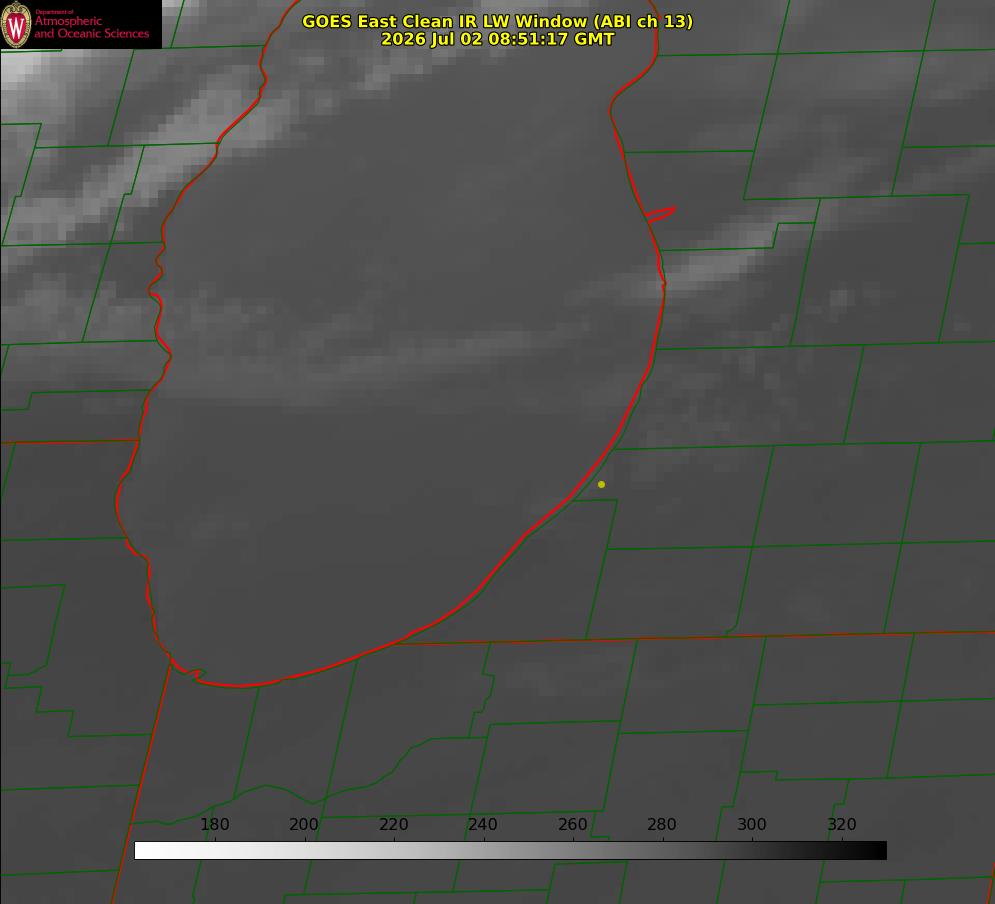This screenshot has width=995, height=904.
Task: Click the 280 colorbar label
Action: (x=662, y=824)
